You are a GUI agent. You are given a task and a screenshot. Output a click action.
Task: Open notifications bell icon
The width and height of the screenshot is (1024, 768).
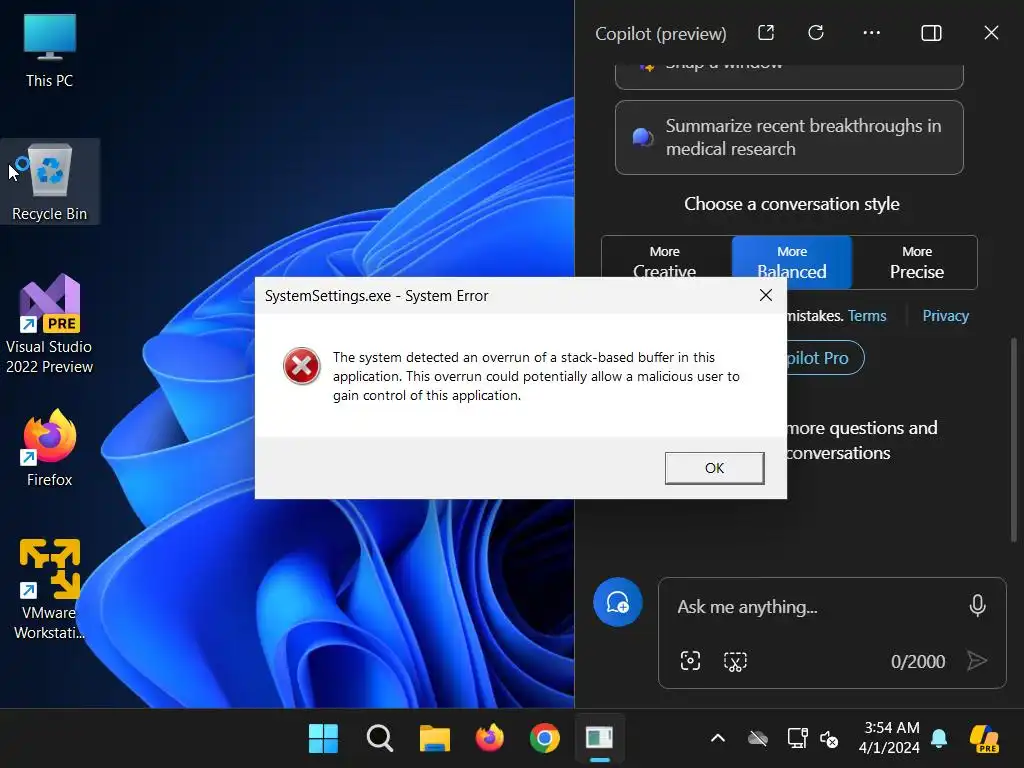click(x=939, y=738)
